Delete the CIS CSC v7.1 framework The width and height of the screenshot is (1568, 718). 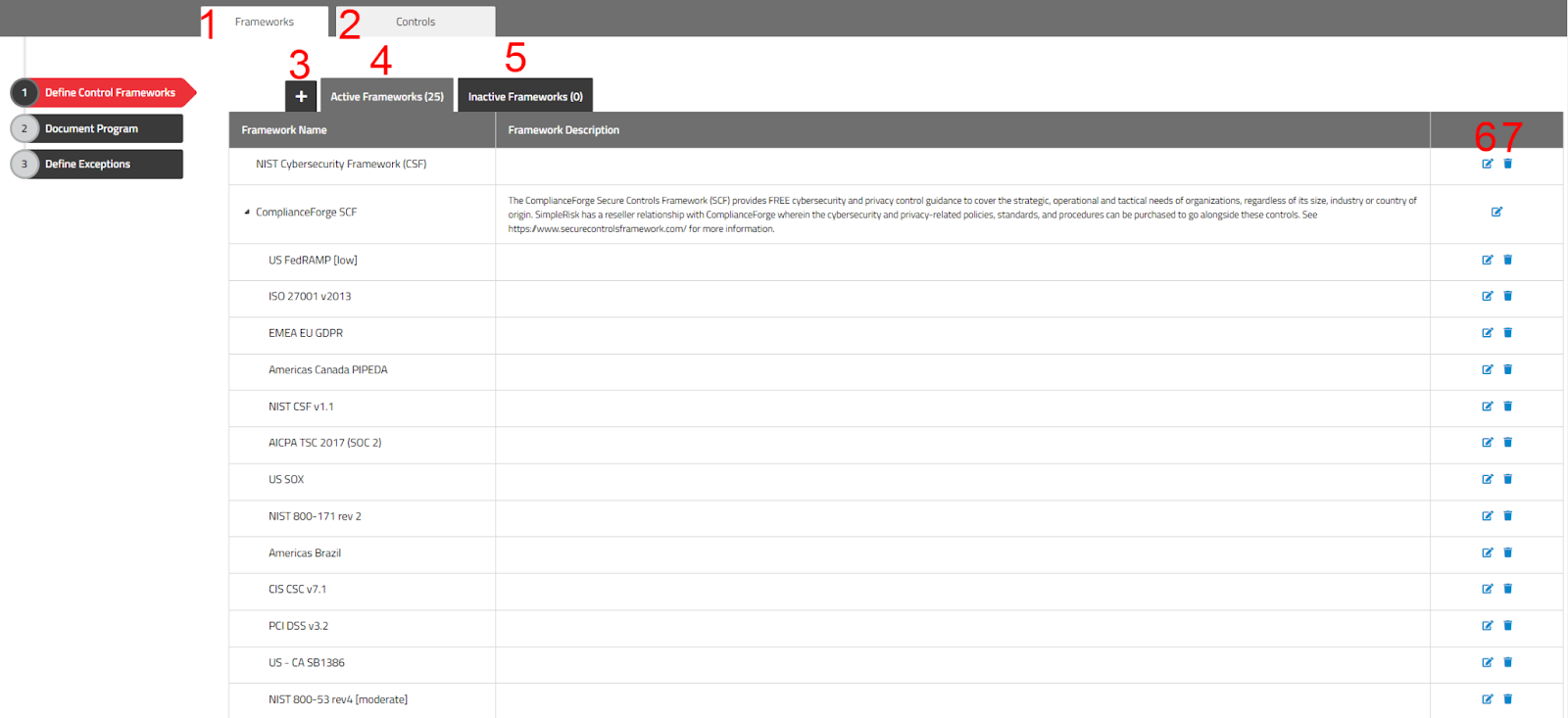tap(1507, 589)
